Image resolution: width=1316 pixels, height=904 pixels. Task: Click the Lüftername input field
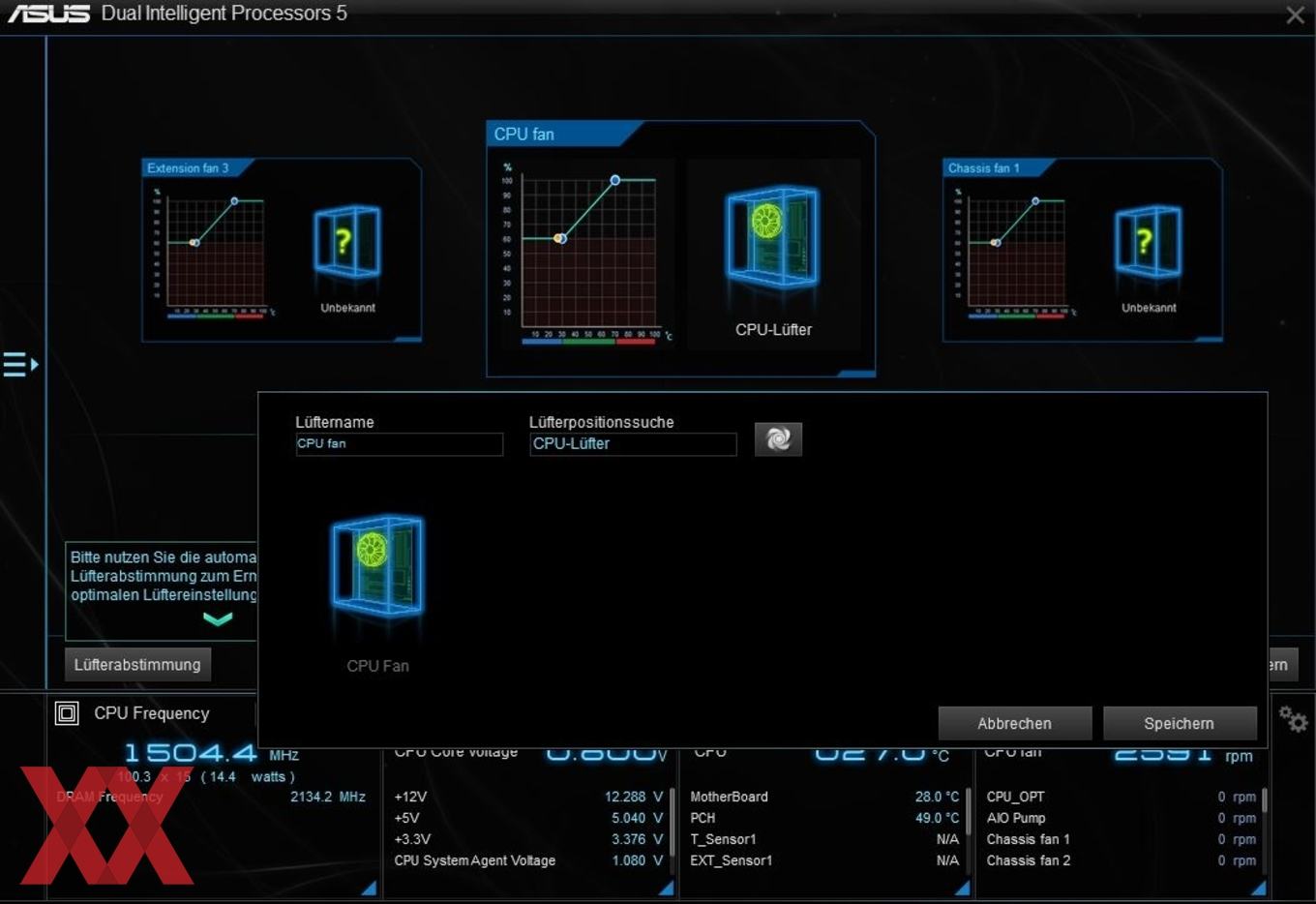[x=399, y=444]
